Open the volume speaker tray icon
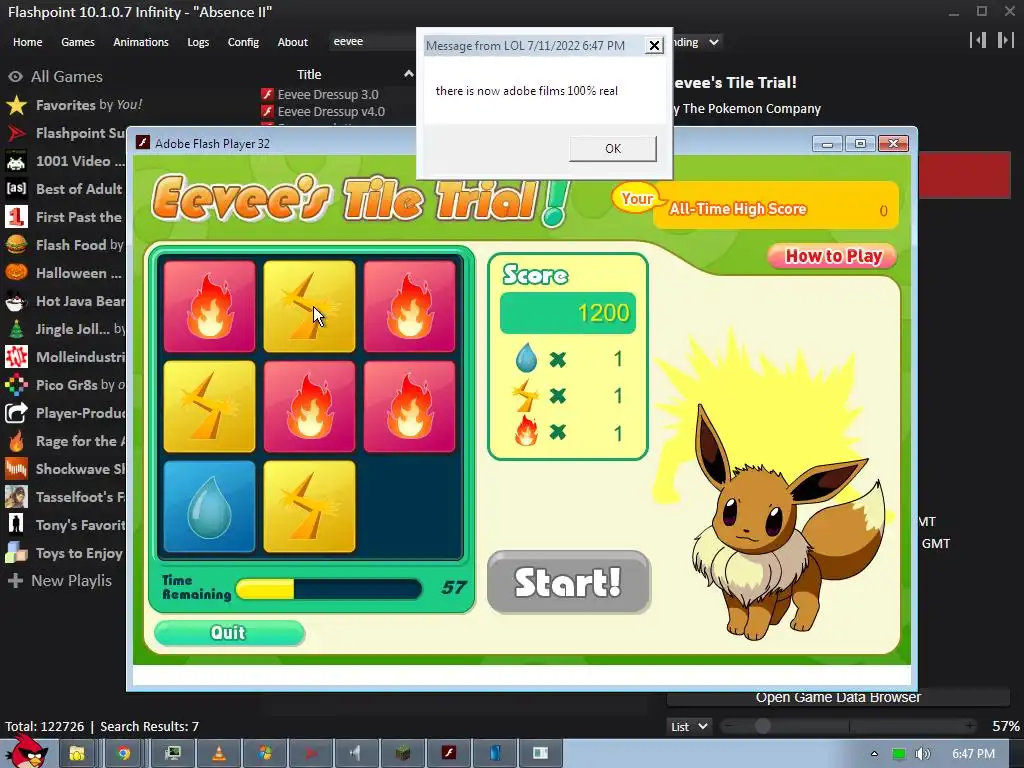The width and height of the screenshot is (1024, 768). coord(922,754)
